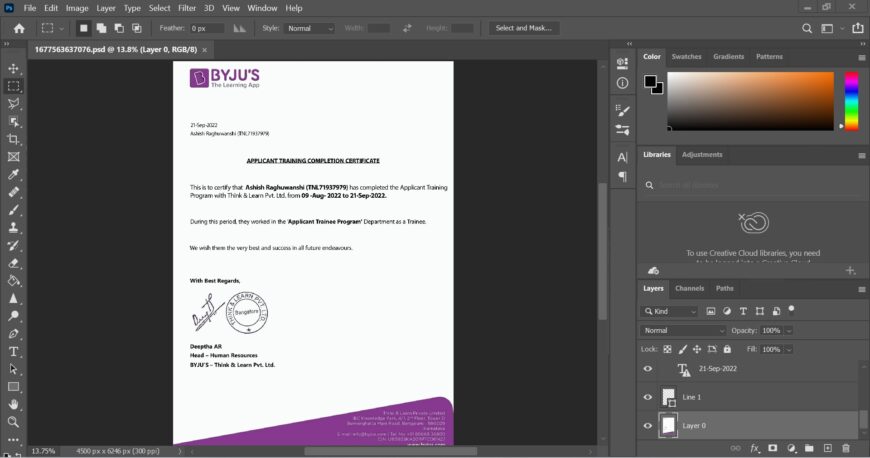Select the Horizontal Type tool
The width and height of the screenshot is (870, 458).
click(x=13, y=351)
